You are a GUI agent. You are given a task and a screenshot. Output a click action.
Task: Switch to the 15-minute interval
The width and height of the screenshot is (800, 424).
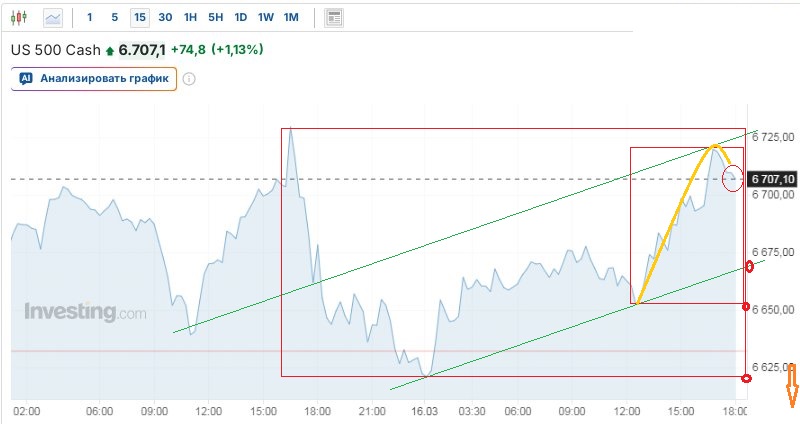point(139,17)
